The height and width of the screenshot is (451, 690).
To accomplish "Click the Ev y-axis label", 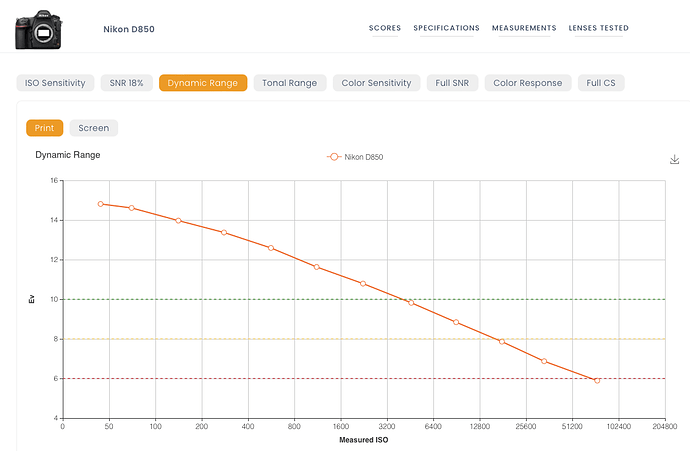I will 32,299.
